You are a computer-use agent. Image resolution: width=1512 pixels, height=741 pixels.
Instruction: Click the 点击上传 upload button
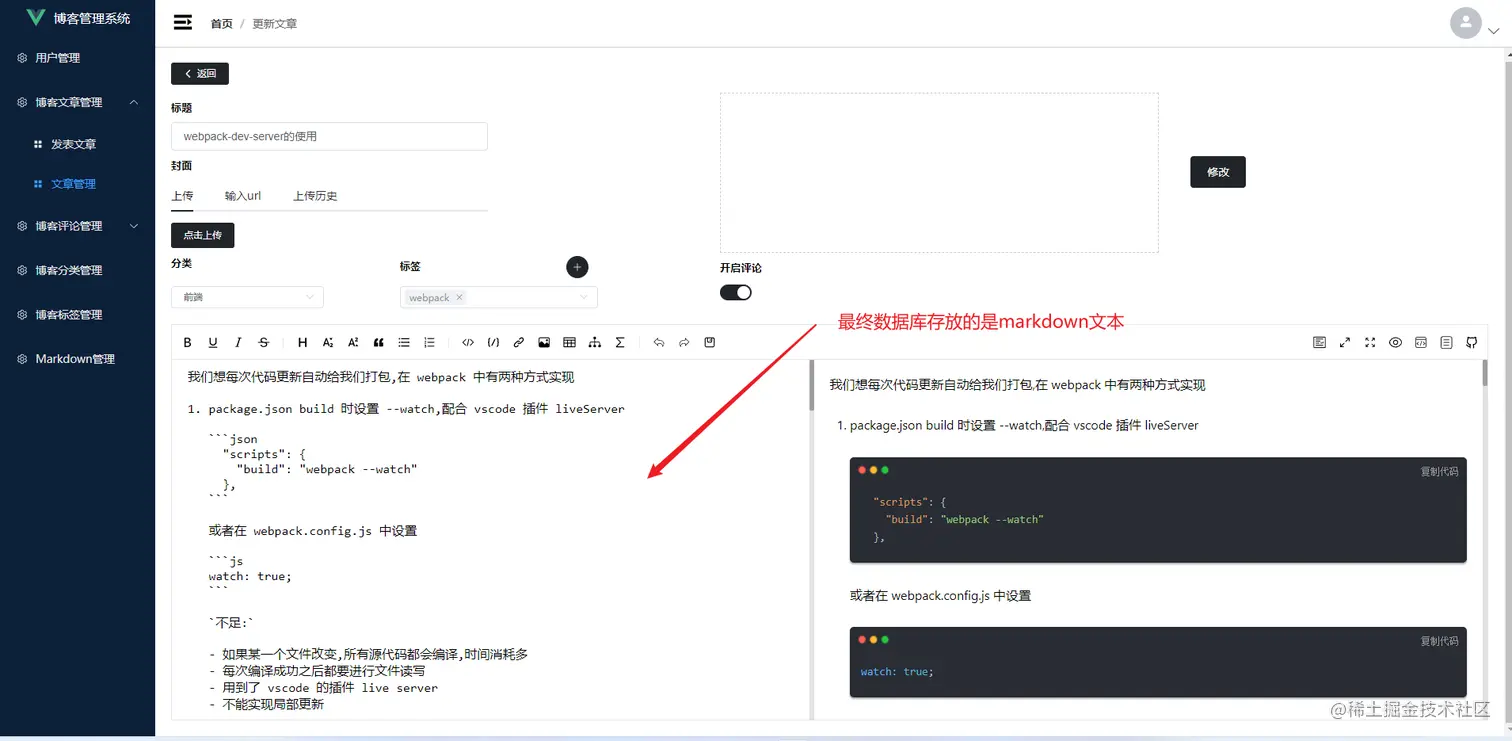tap(202, 235)
